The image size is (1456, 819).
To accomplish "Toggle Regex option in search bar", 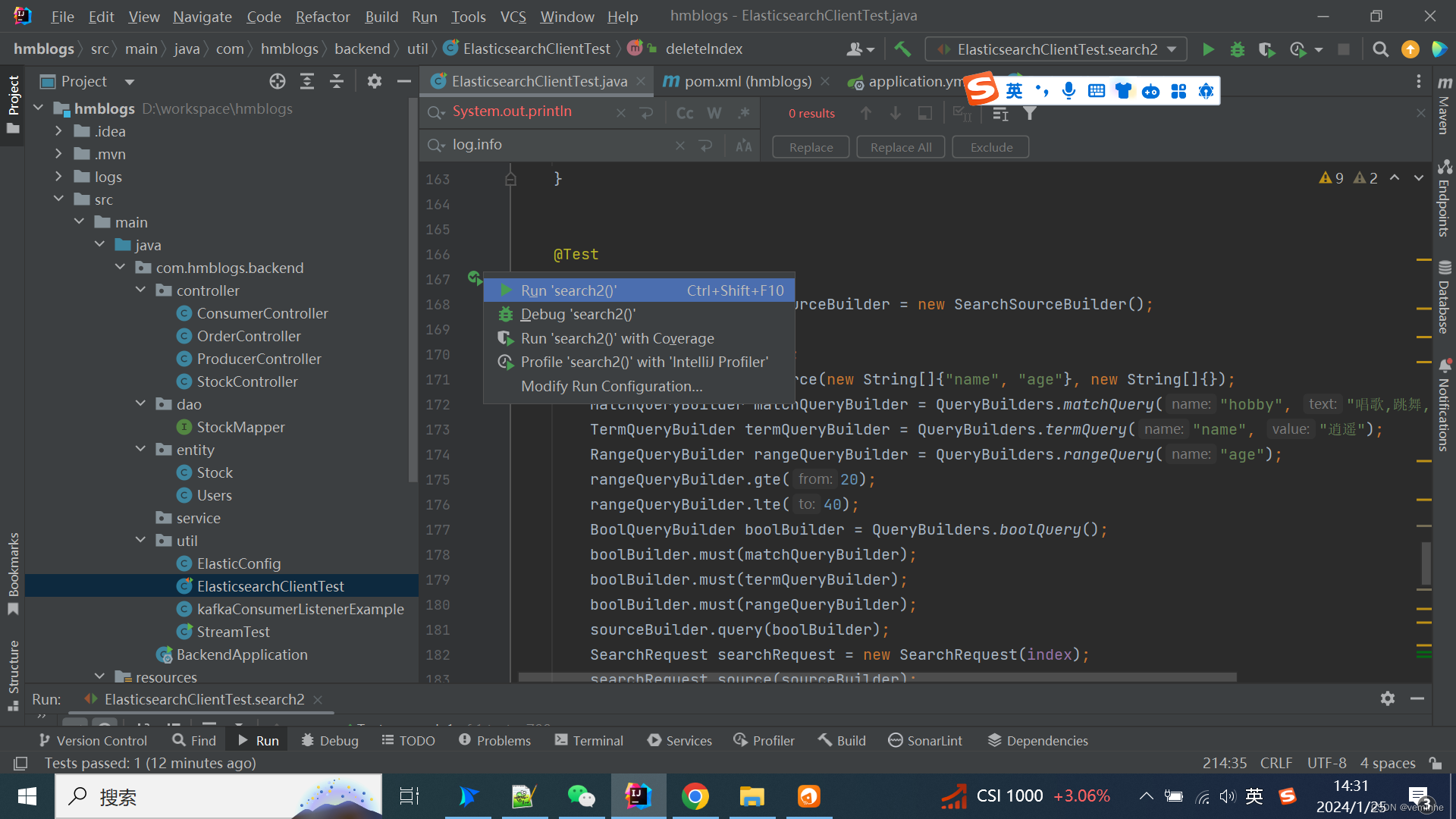I will tap(743, 113).
